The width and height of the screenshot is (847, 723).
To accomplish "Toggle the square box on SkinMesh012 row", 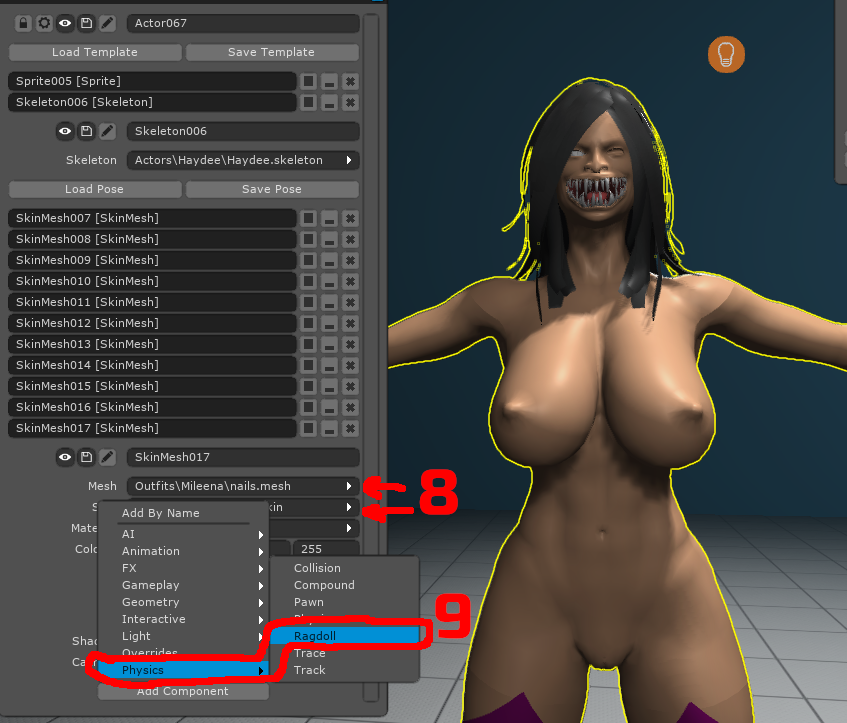I will coord(308,323).
